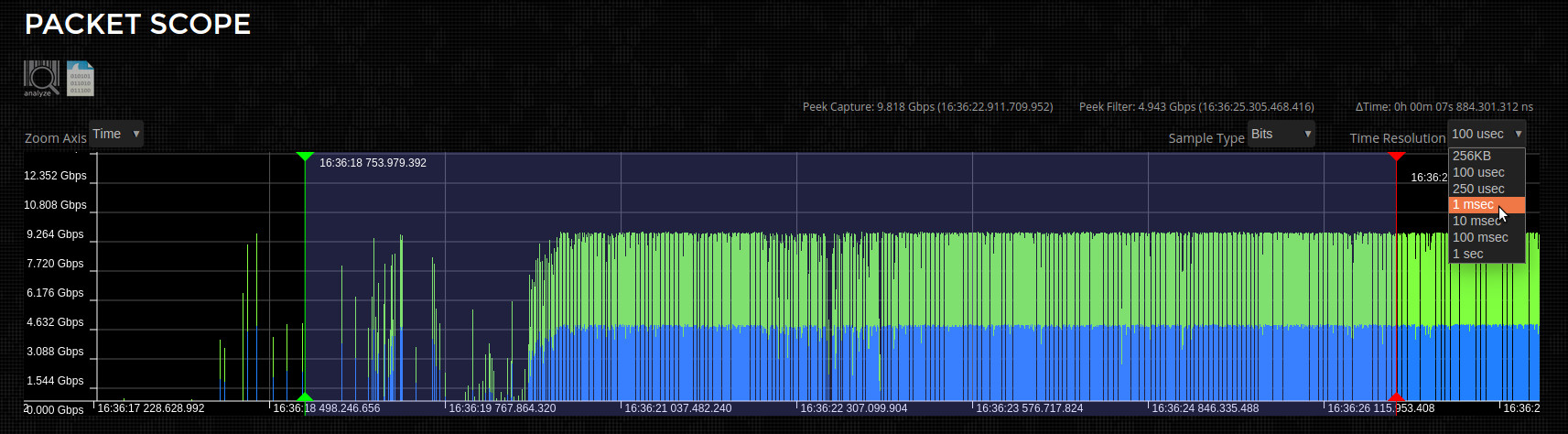Click time tick 16:36:23 576.717.824
Image resolution: width=1568 pixels, height=434 pixels.
1029,408
